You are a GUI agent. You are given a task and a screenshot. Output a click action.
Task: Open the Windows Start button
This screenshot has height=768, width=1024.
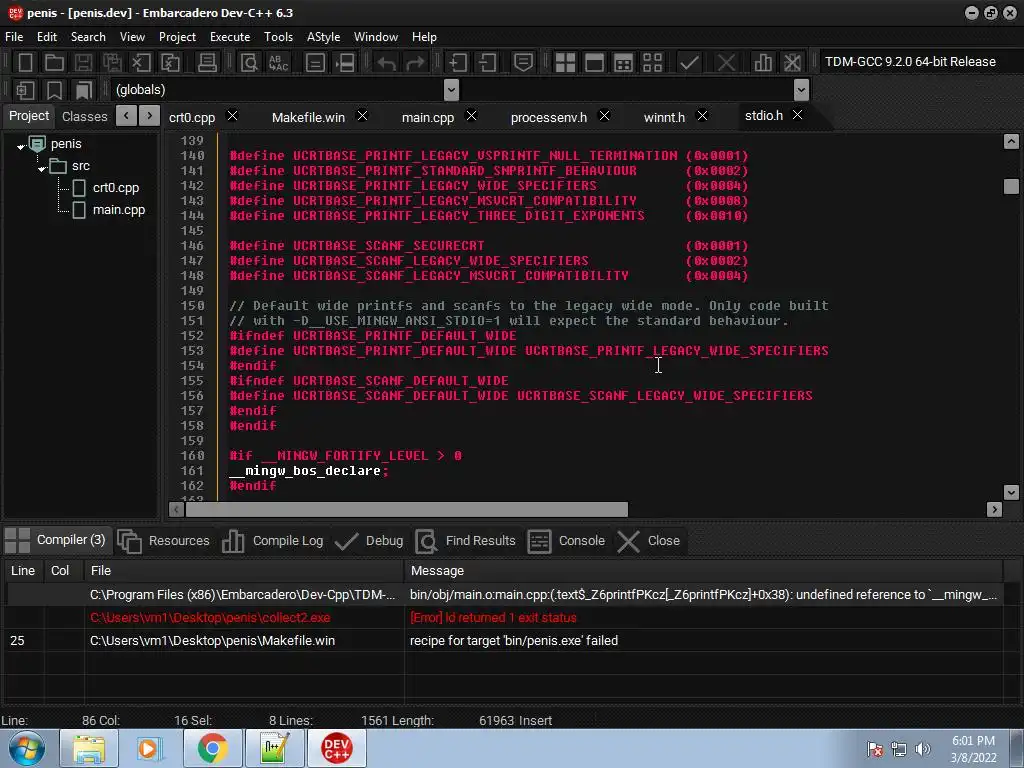pos(27,748)
